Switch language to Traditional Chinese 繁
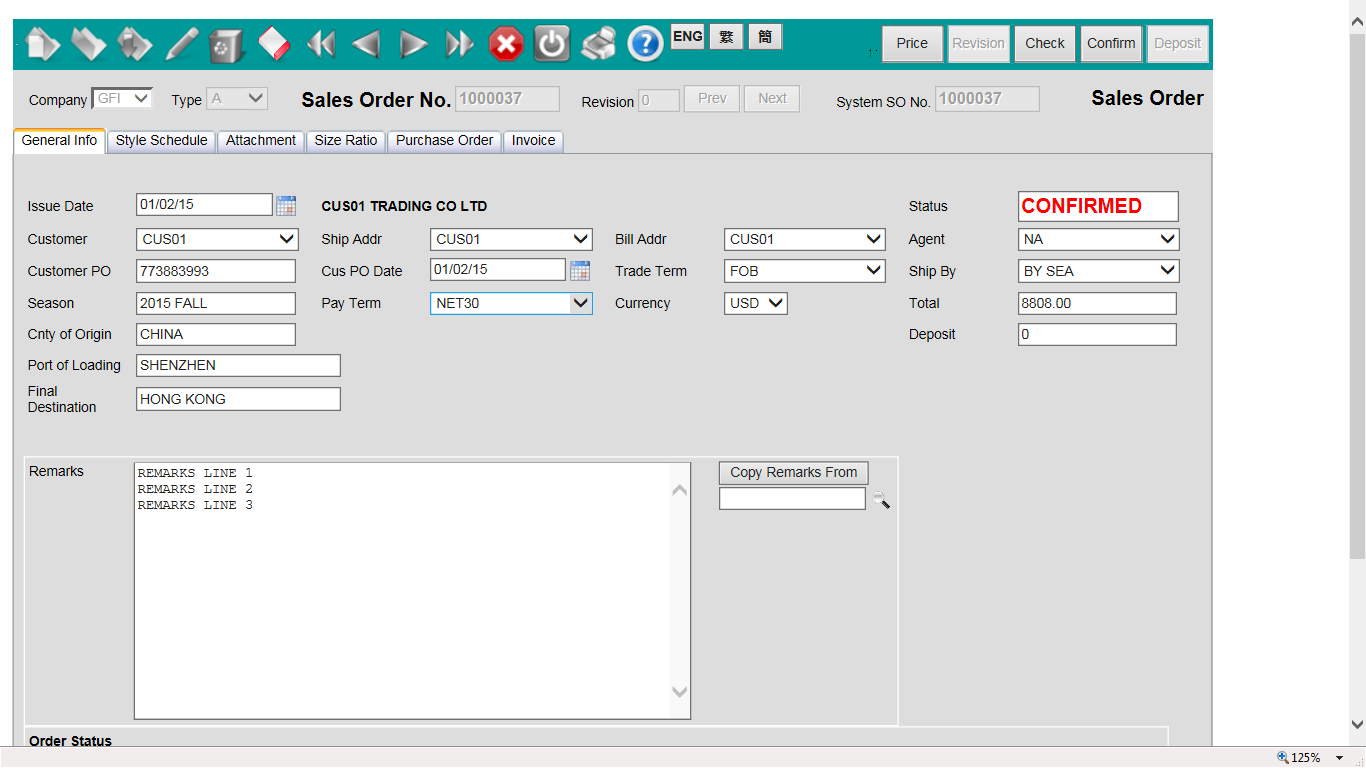Viewport: 1366px width, 768px height. [726, 37]
